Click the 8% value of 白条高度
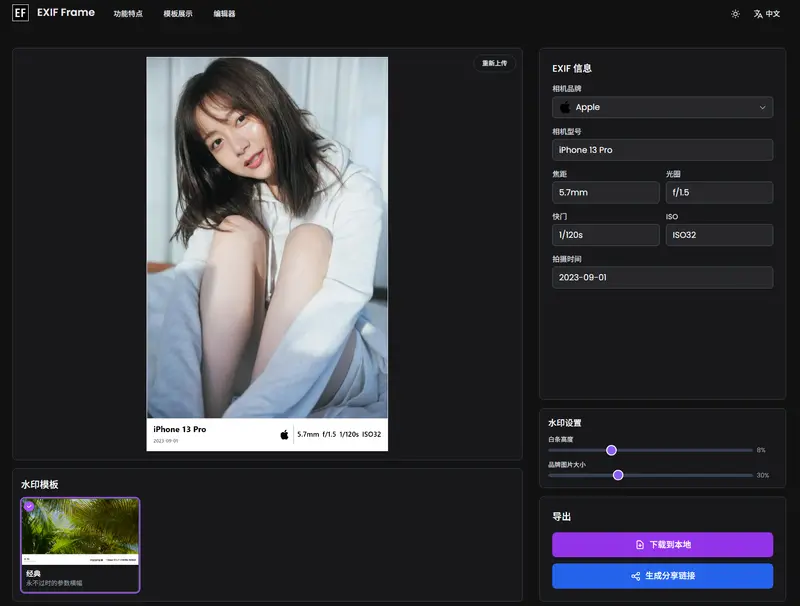This screenshot has width=800, height=606. tap(761, 450)
